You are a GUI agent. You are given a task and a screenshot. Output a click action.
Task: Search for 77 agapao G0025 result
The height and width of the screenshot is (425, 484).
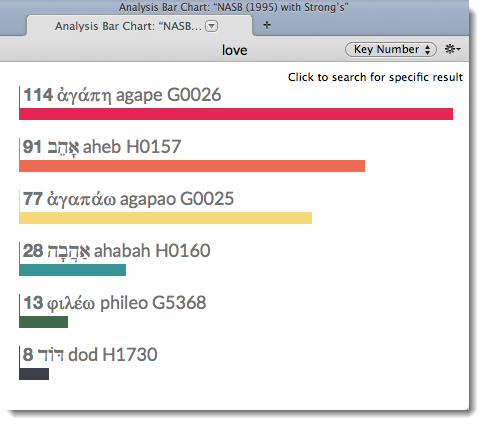tap(128, 199)
